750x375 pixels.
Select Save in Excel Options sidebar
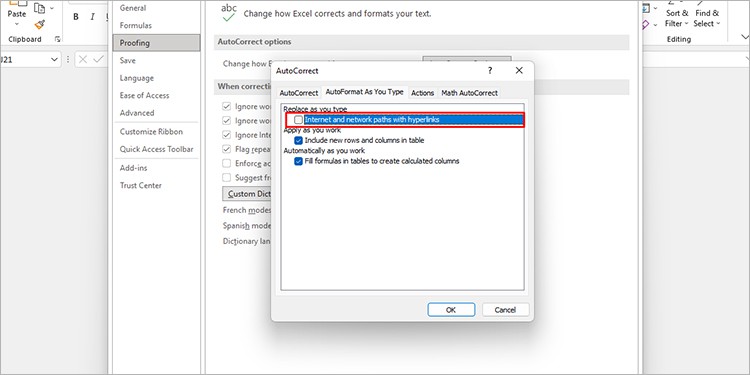(156, 60)
